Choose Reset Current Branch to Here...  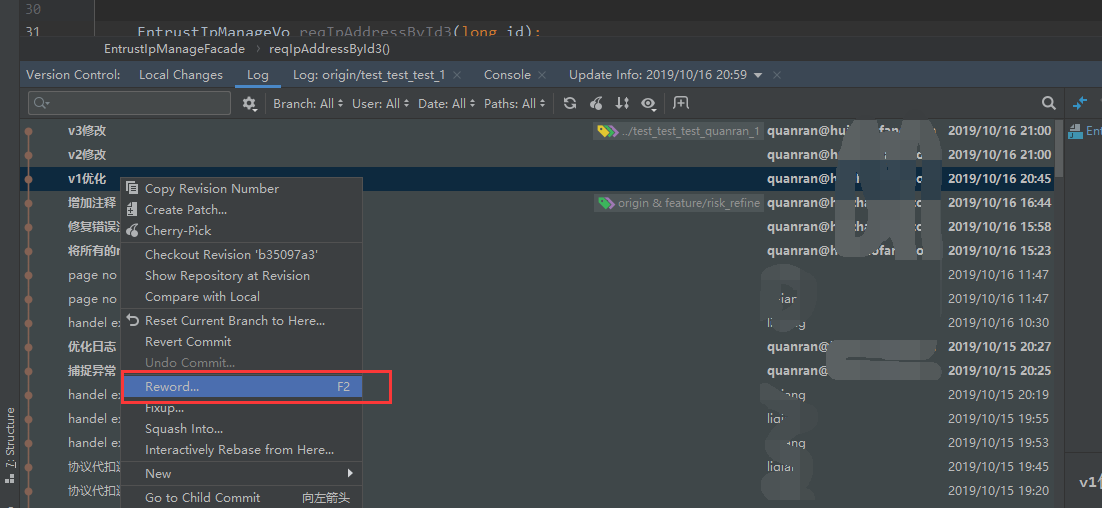click(242, 320)
